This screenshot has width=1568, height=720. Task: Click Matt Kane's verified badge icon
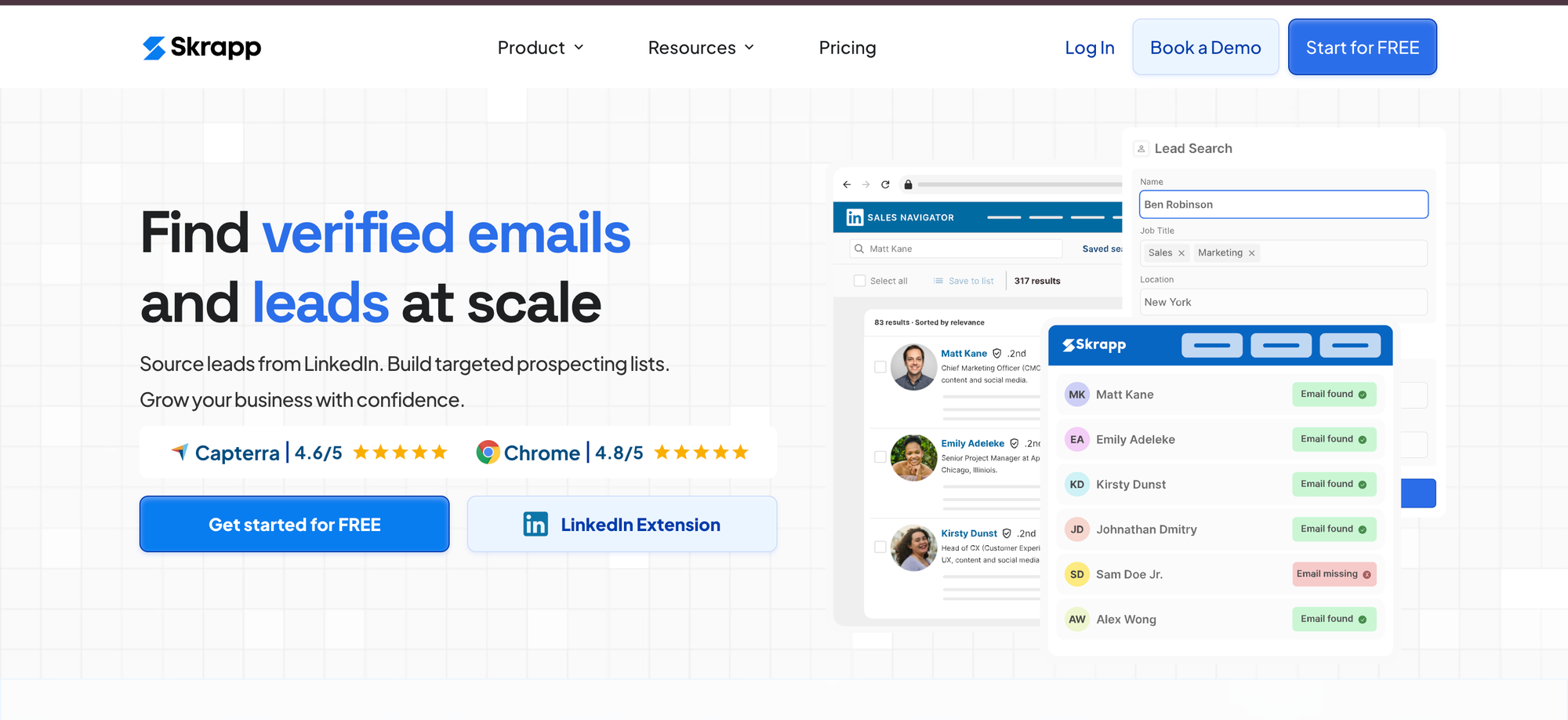(996, 353)
